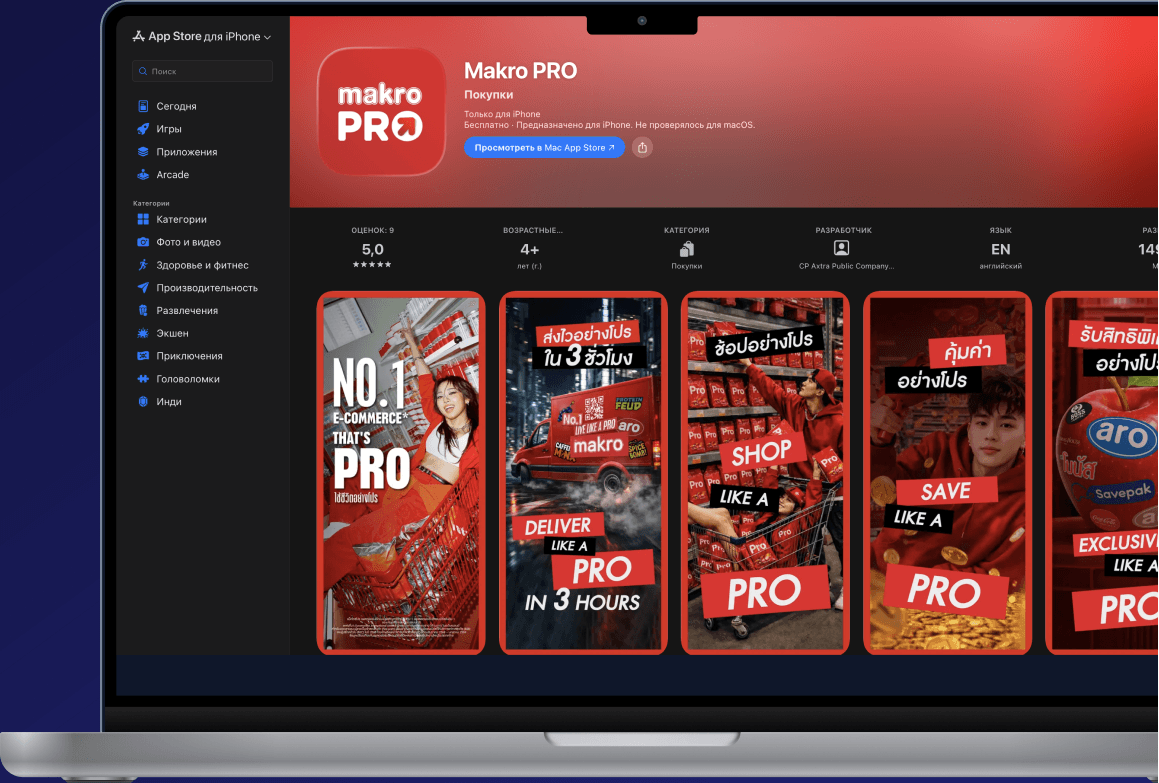Image resolution: width=1159 pixels, height=783 pixels.
Task: Click the Только для iPhone text
Action: [x=502, y=114]
